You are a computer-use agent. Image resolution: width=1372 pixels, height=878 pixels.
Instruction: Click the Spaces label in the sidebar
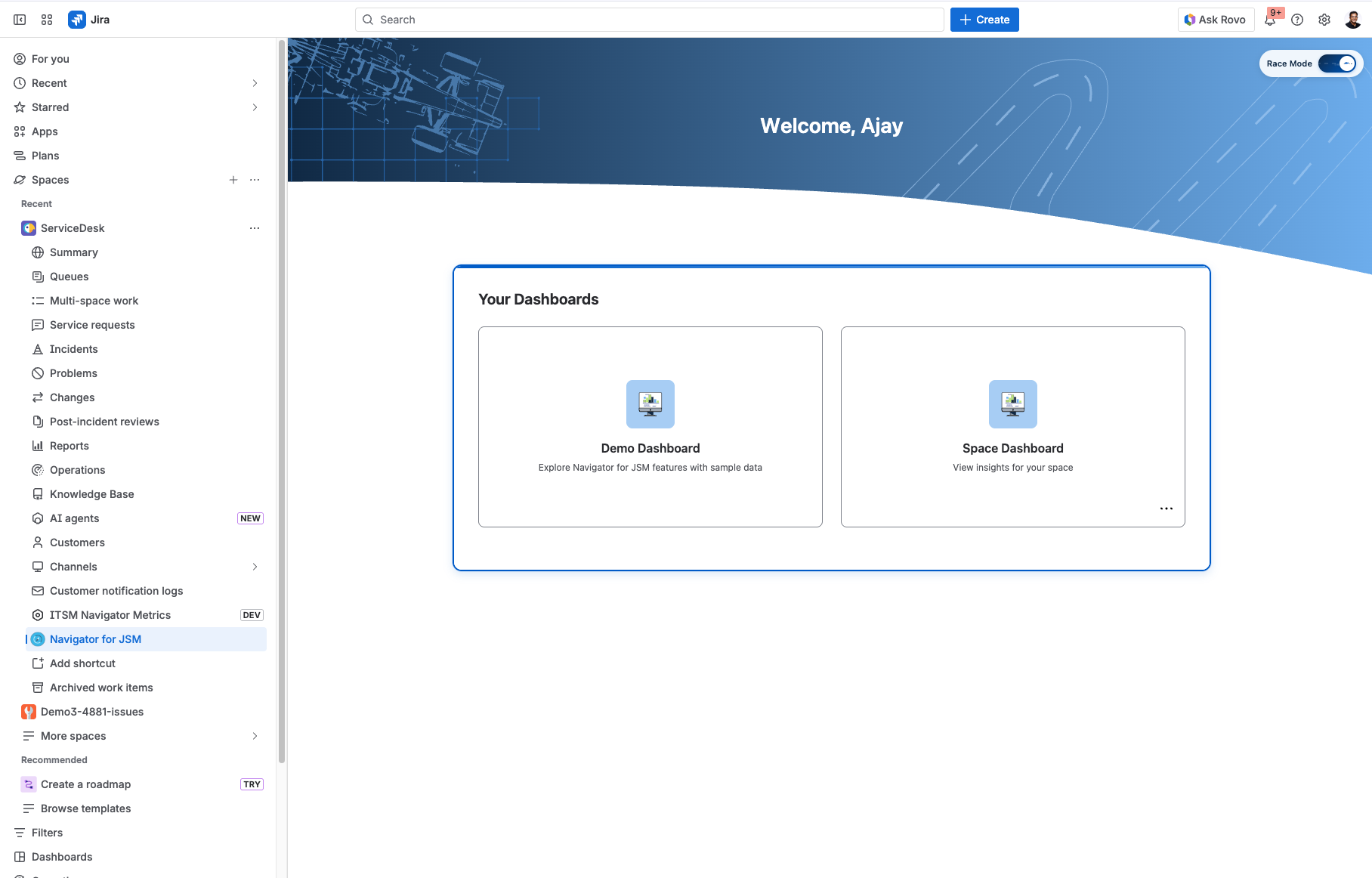(51, 180)
